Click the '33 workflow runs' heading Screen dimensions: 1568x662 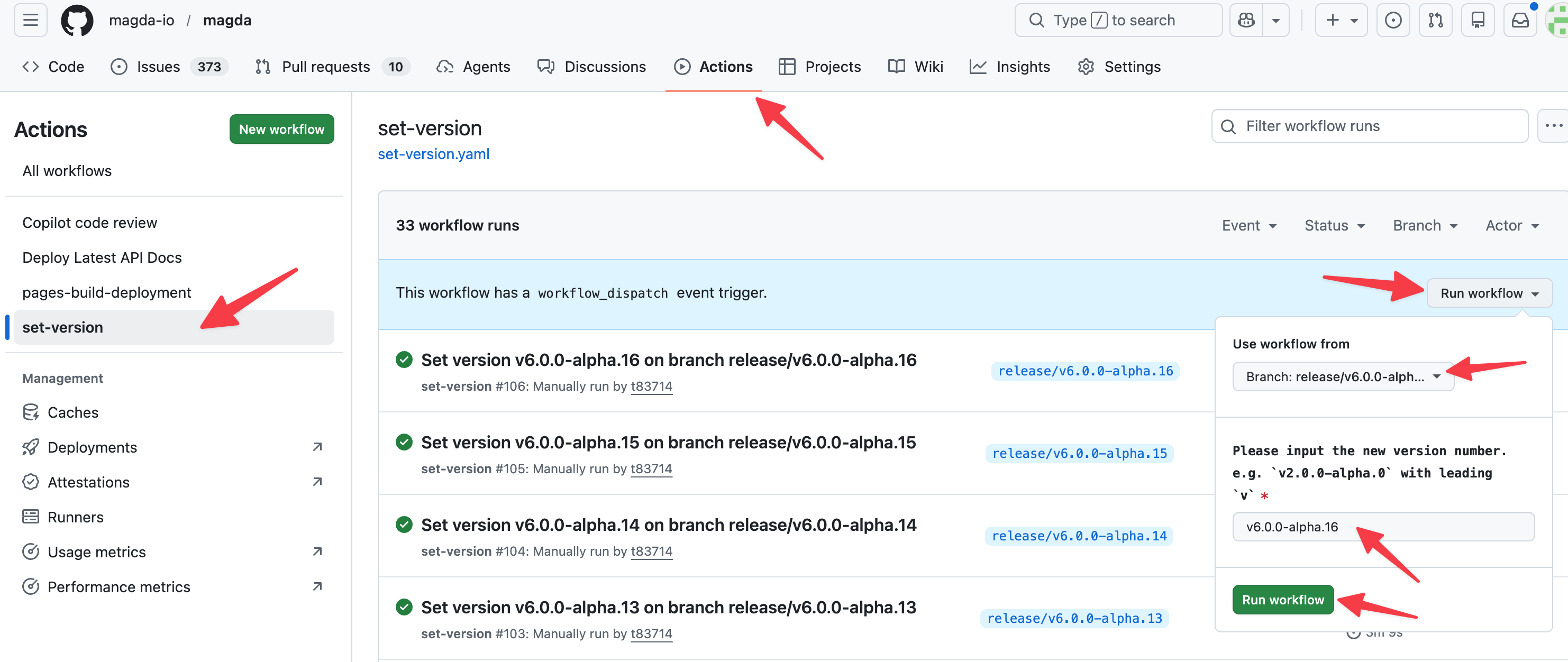click(458, 225)
